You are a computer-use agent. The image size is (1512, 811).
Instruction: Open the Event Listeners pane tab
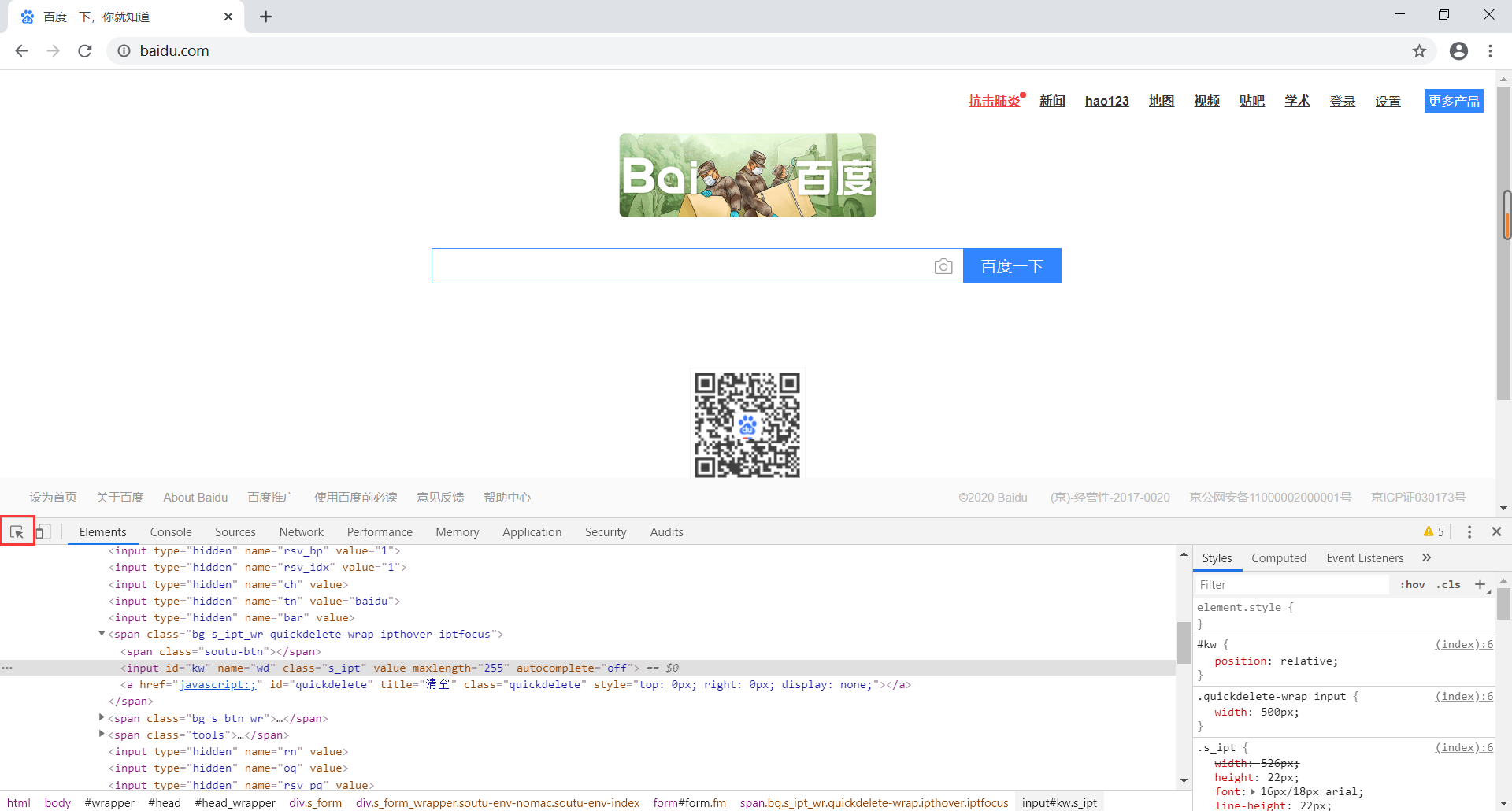pyautogui.click(x=1365, y=558)
